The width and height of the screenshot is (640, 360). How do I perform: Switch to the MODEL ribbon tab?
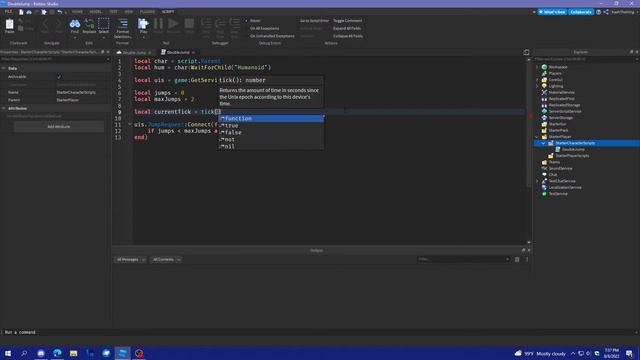tap(96, 12)
